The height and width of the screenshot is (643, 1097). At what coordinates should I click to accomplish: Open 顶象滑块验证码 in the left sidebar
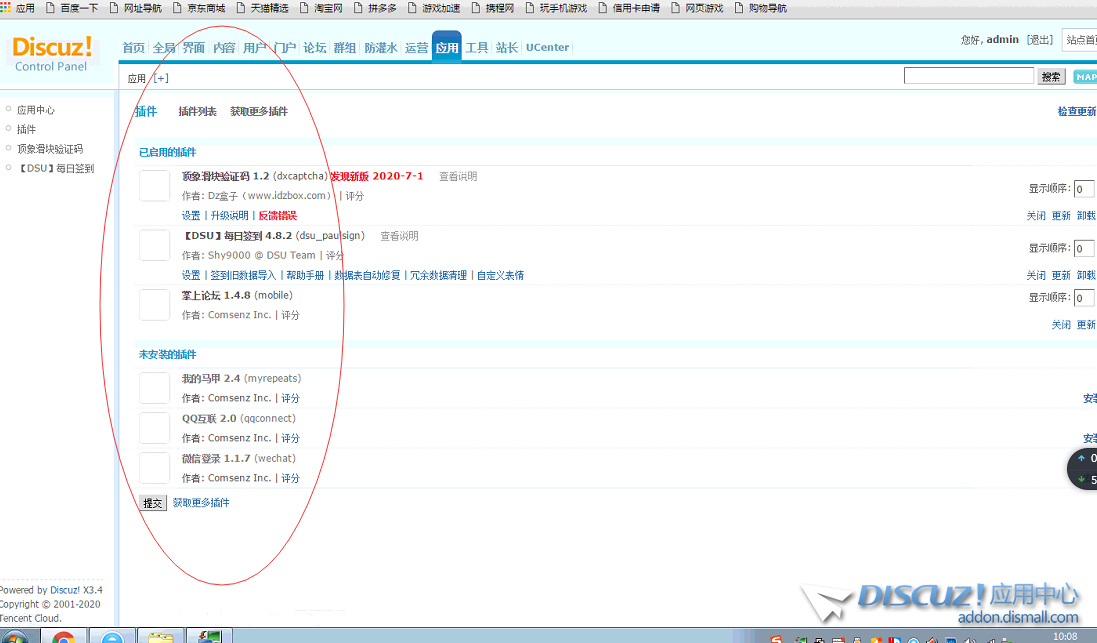coord(50,149)
